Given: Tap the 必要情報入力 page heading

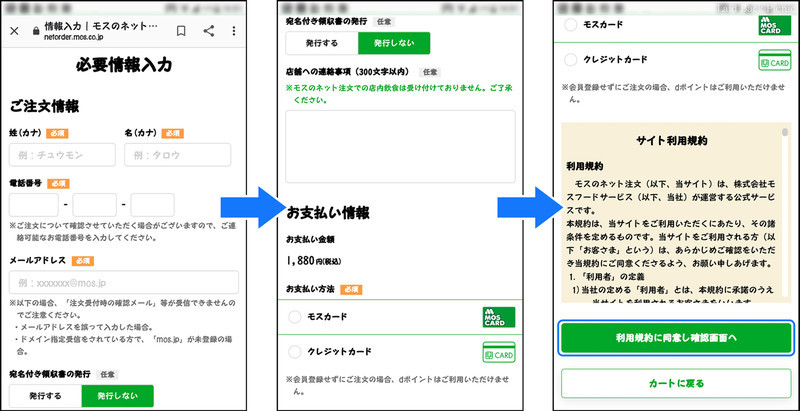Looking at the screenshot, I should point(124,65).
